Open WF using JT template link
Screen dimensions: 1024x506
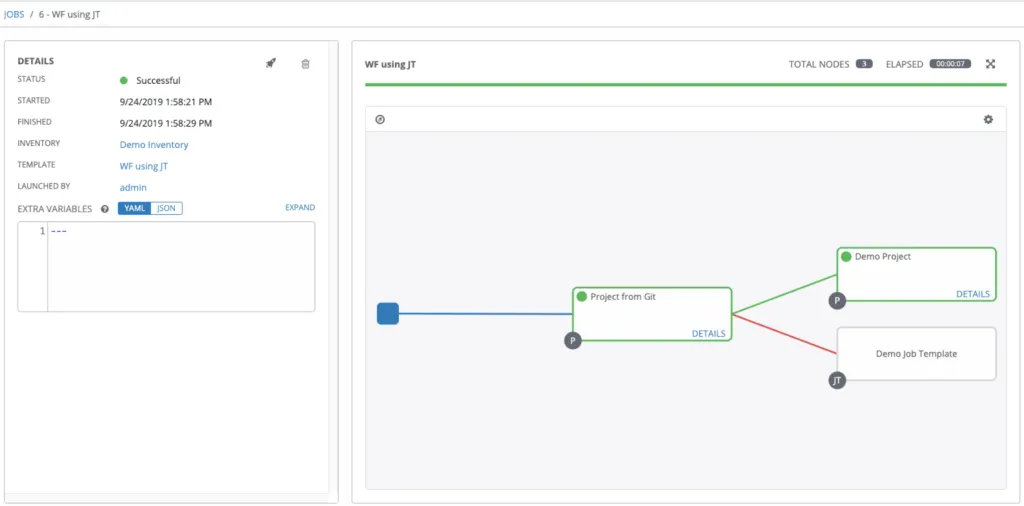coord(144,166)
